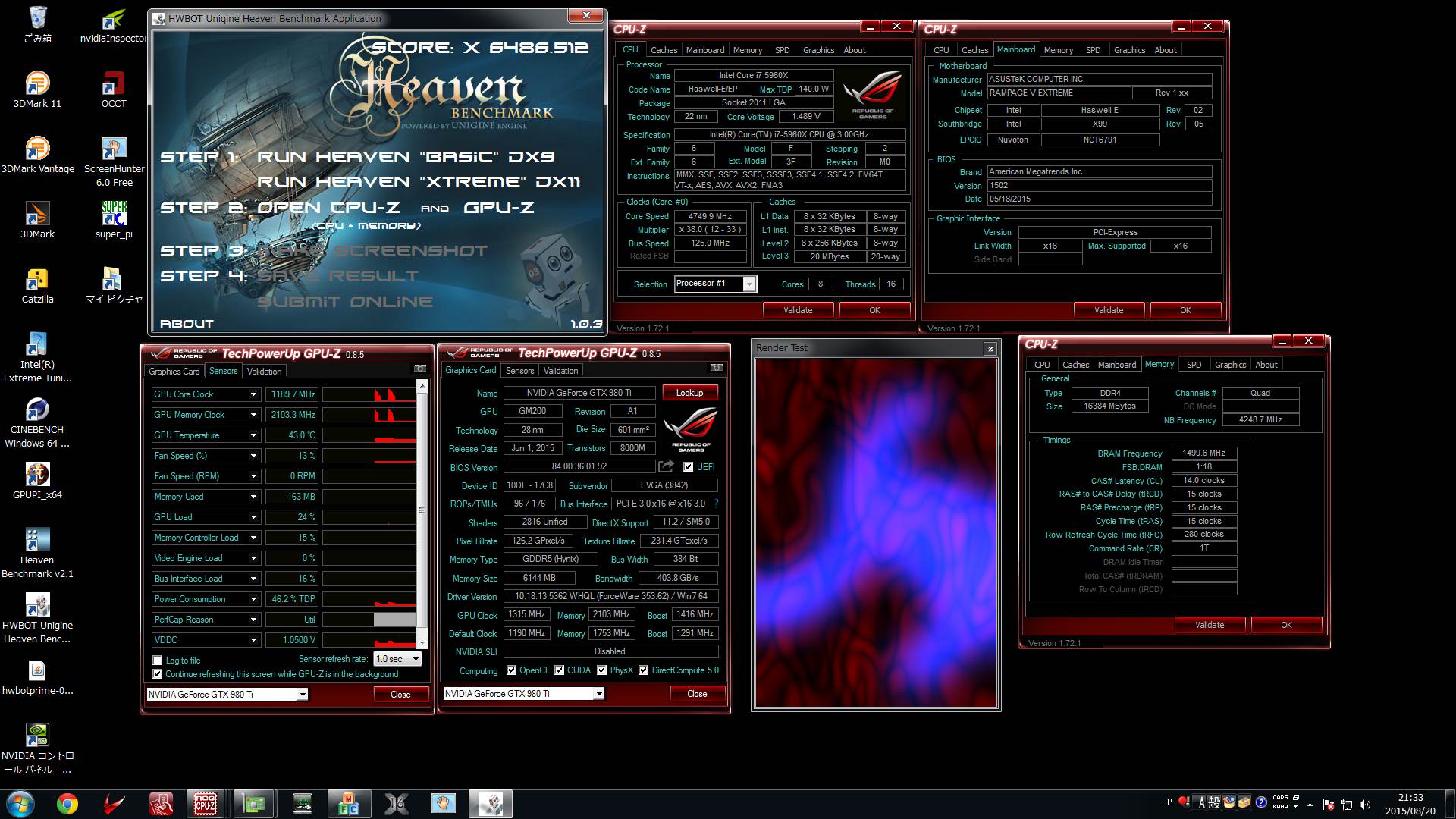Click the GPU-Z Sensors vertical scrollbar
Viewport: 1456px width, 819px height.
coord(422,513)
